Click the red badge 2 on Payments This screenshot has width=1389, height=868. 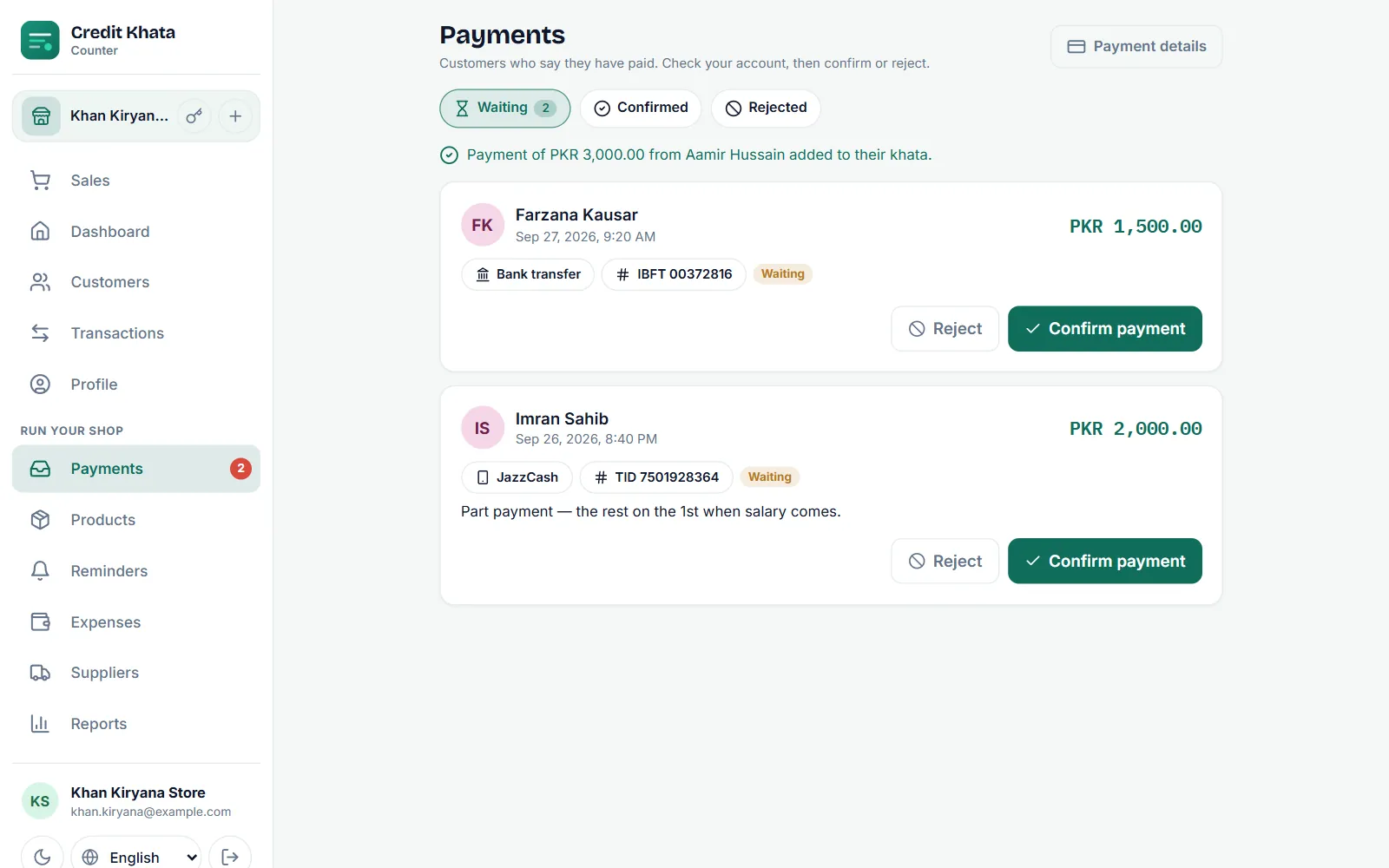[240, 469]
